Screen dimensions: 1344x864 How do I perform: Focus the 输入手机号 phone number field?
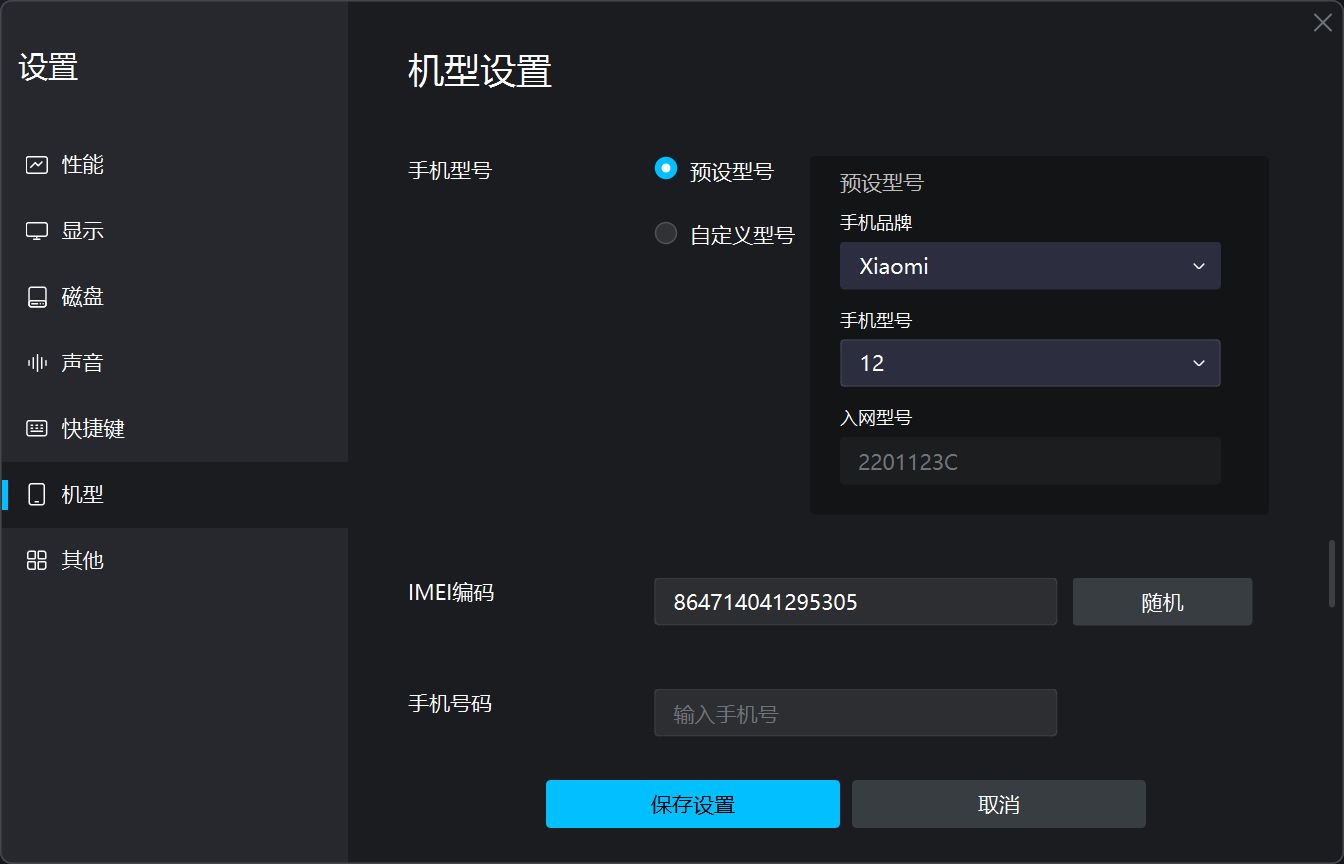click(855, 713)
